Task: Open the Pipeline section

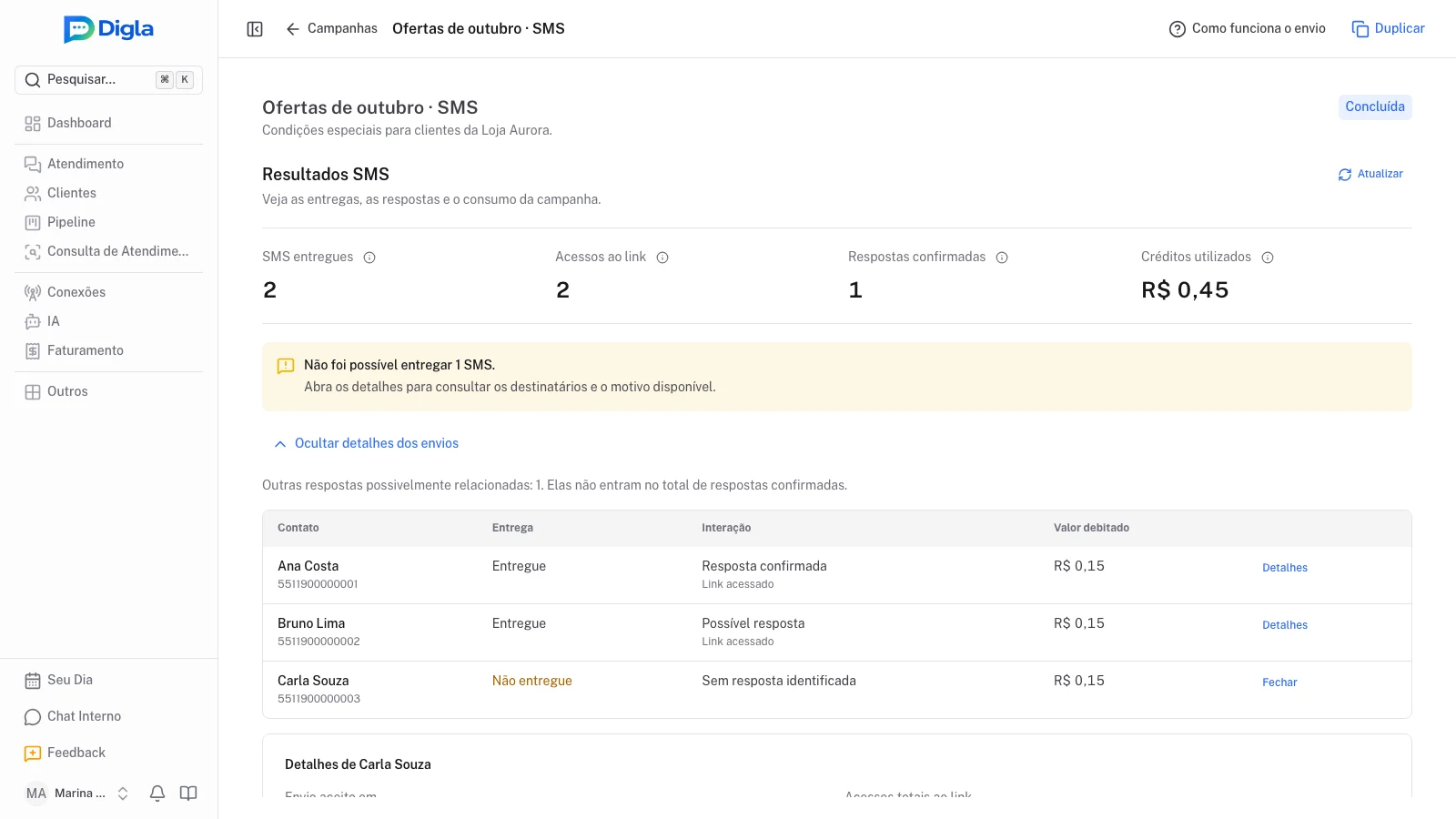Action: click(108, 222)
